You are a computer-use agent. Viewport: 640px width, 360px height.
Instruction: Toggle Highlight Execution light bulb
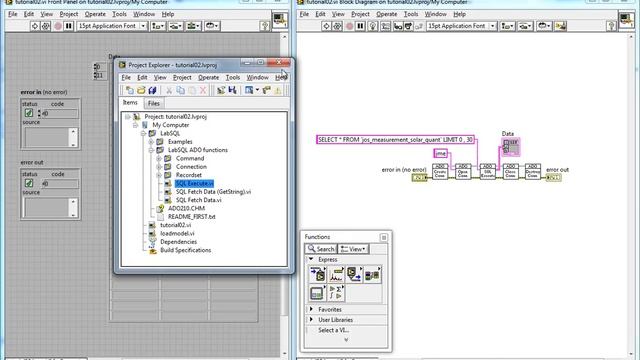point(372,26)
